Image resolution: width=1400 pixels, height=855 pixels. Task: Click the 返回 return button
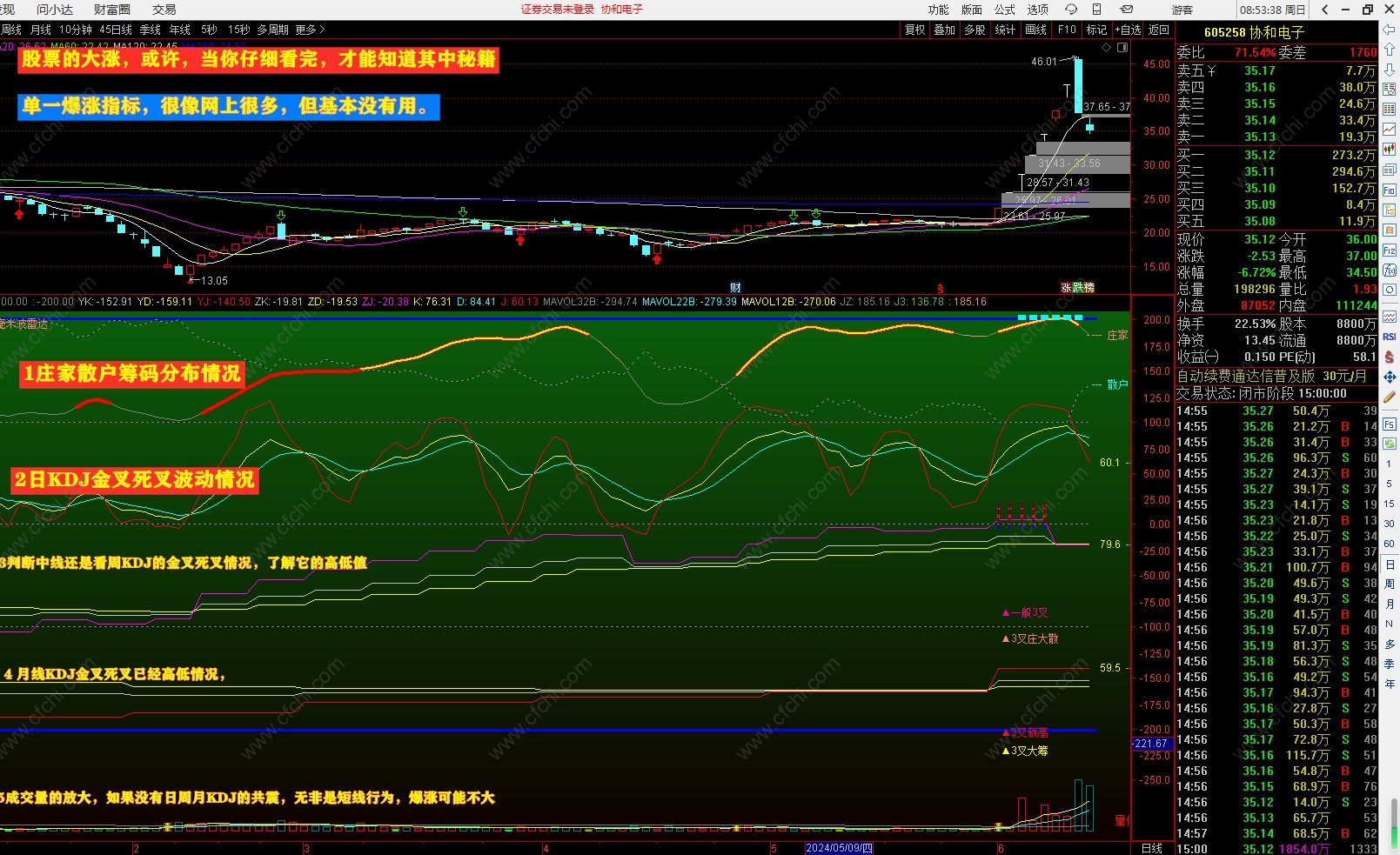1159,30
